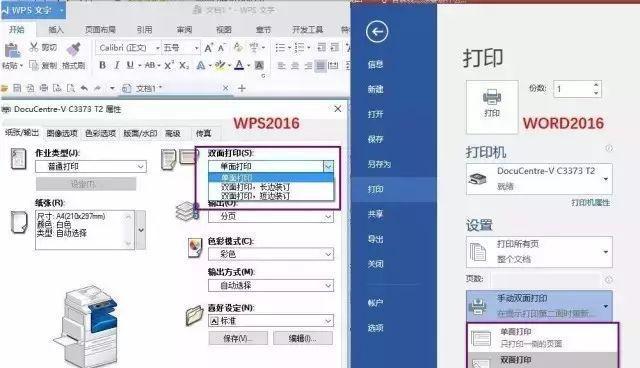Image resolution: width=640 pixels, height=368 pixels.
Task: Click the strikethrough AB icon
Action: 150,65
